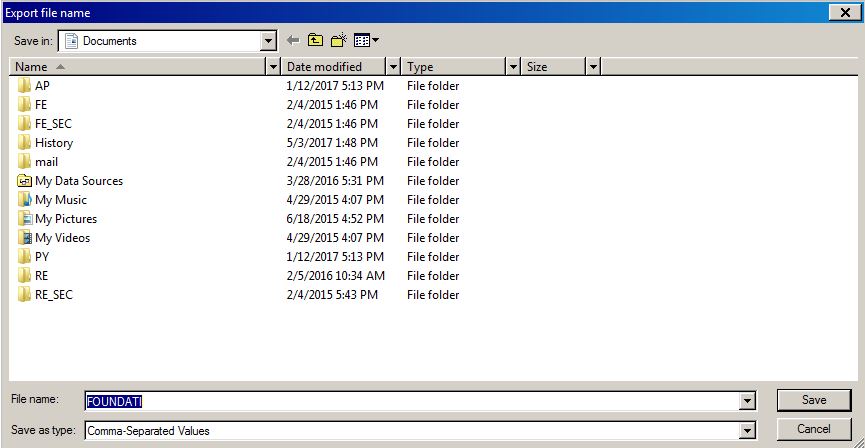Close the Export file name dialog
This screenshot has height=448, width=865.
point(845,12)
